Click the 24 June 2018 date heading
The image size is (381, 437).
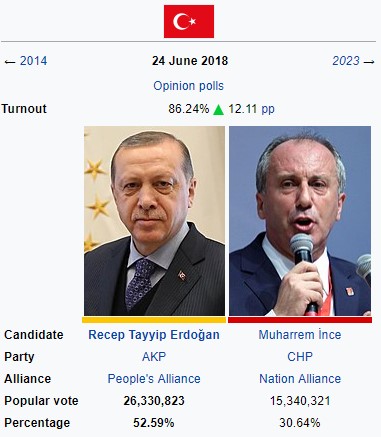190,61
